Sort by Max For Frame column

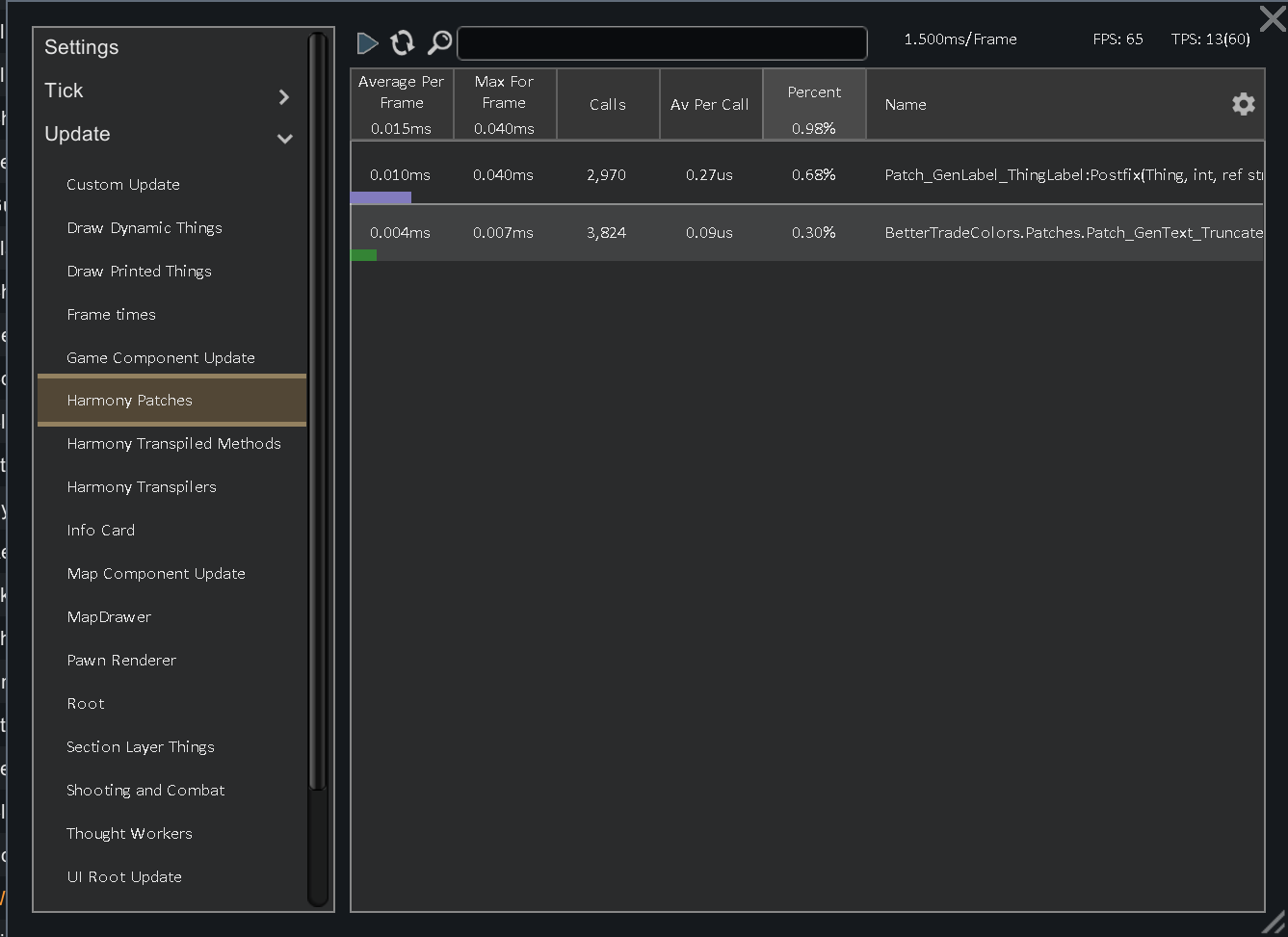(x=505, y=104)
